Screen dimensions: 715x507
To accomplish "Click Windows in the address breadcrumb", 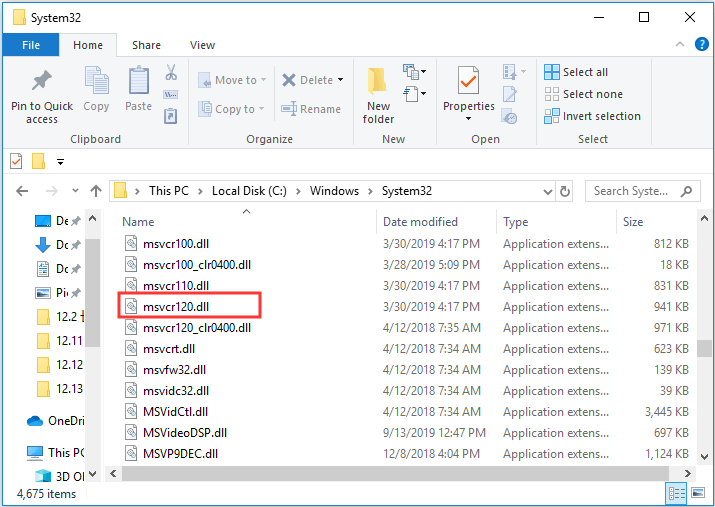I will click(x=334, y=191).
